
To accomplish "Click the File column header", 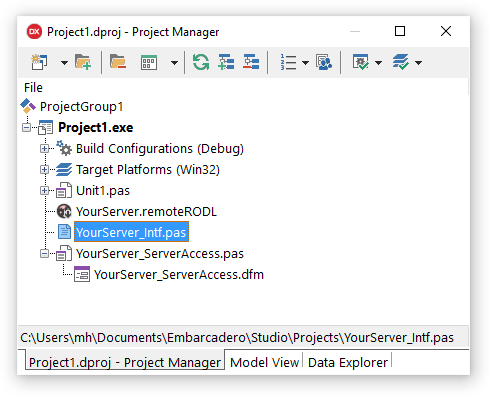I will click(33, 88).
